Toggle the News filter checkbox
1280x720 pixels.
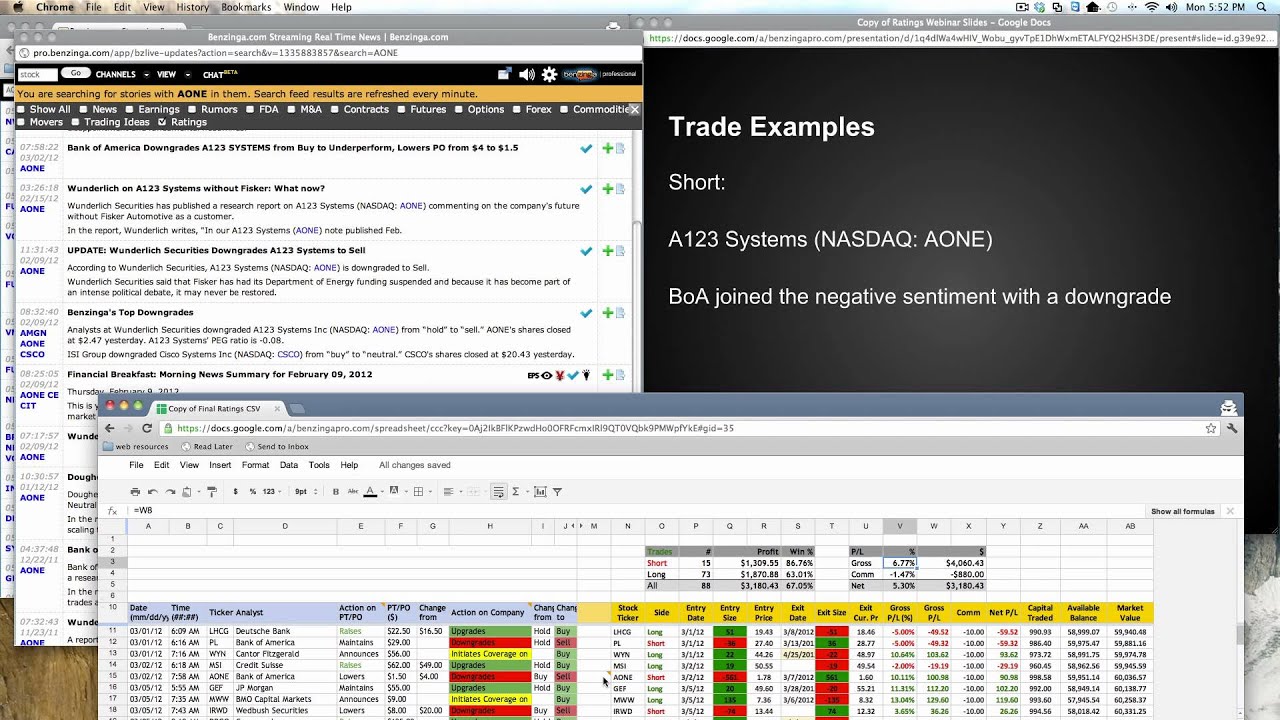85,110
